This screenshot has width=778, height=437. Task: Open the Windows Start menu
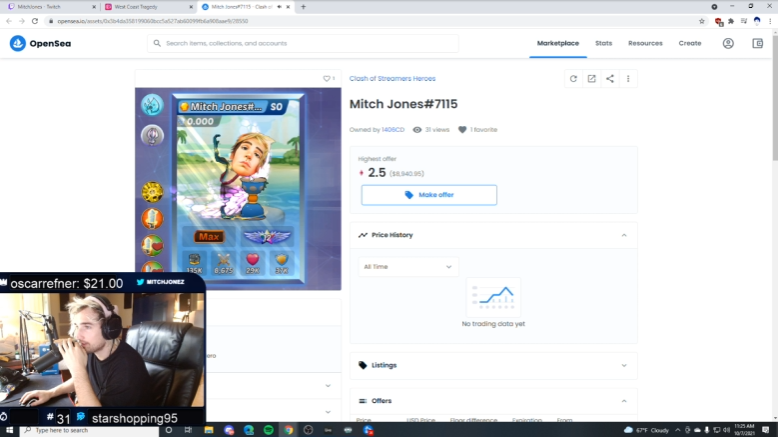9,430
